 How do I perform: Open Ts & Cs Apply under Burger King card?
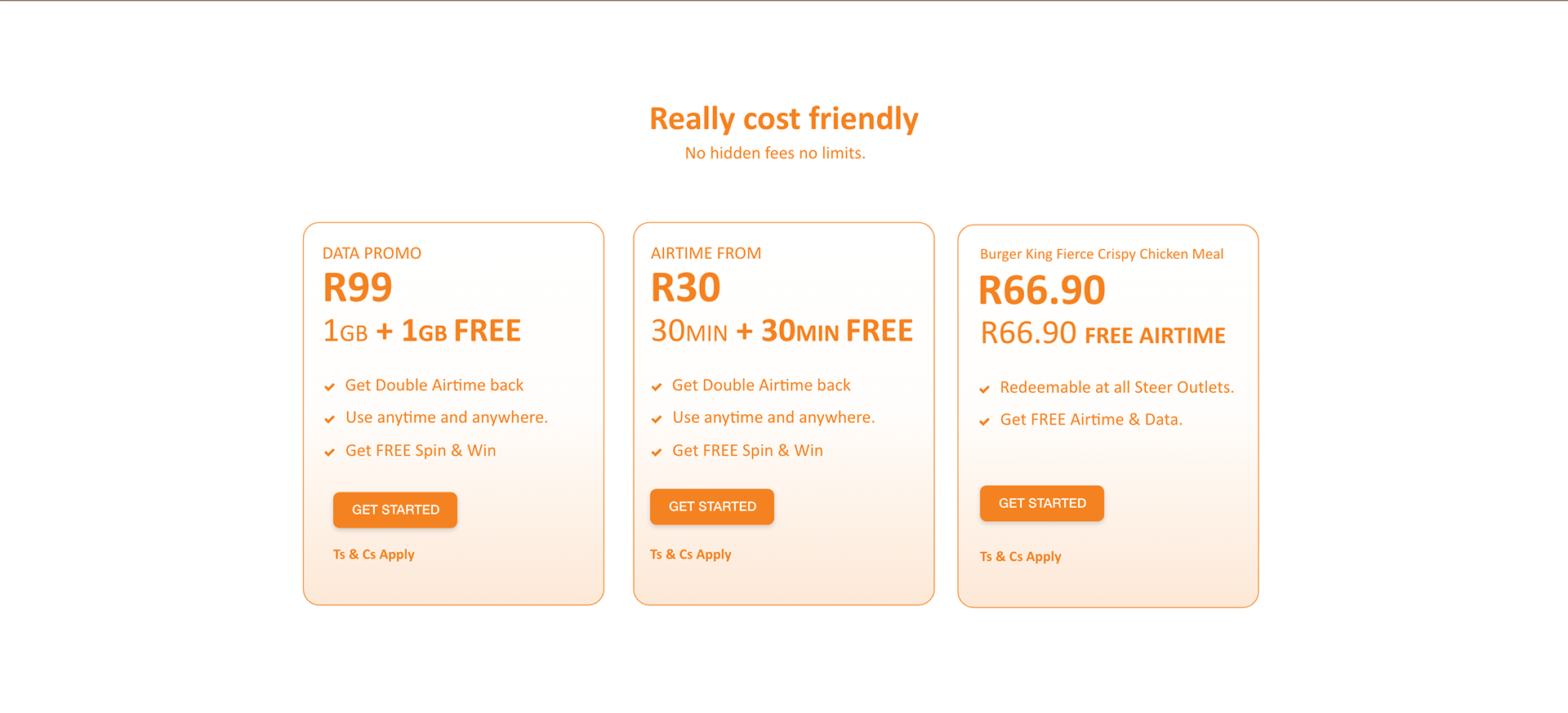1021,557
